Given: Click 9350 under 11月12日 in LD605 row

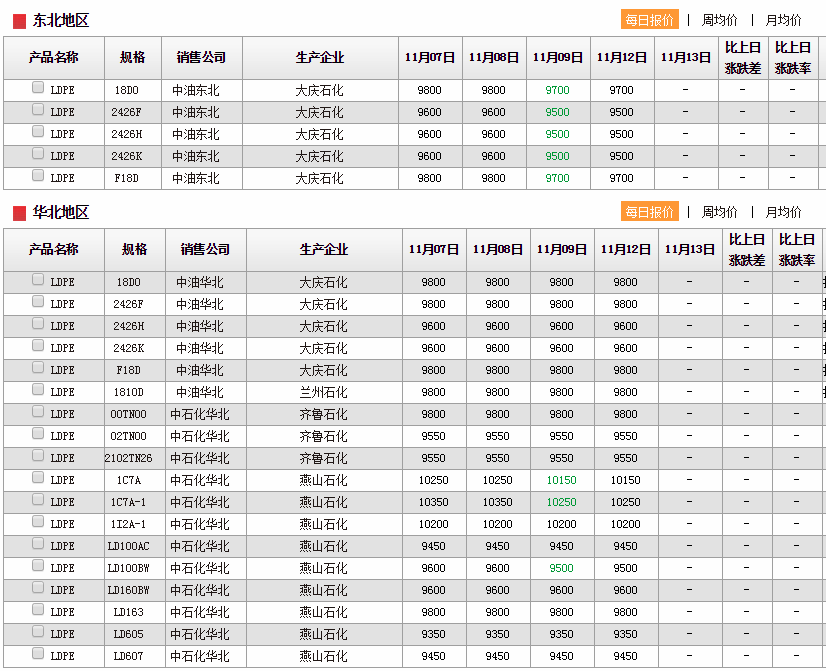Looking at the screenshot, I should [x=625, y=634].
